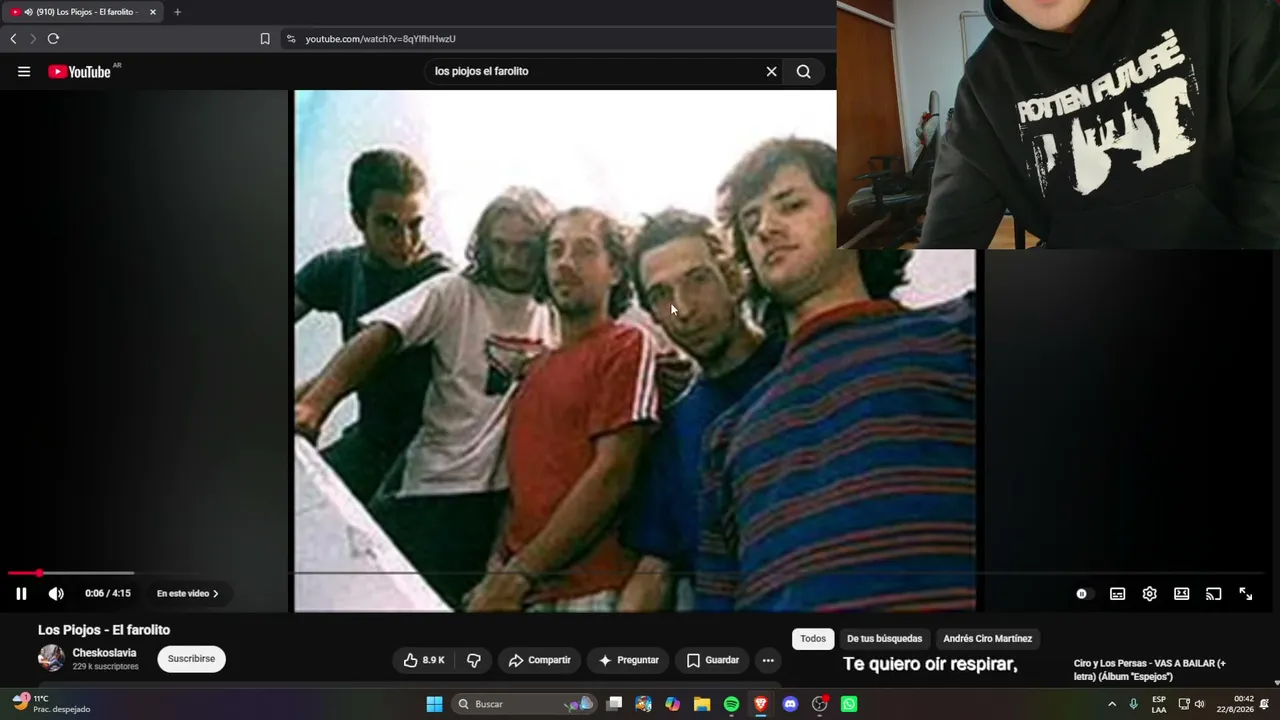Screen dimensions: 1280x720
Task: Enter fullscreen mode
Action: pyautogui.click(x=1245, y=594)
